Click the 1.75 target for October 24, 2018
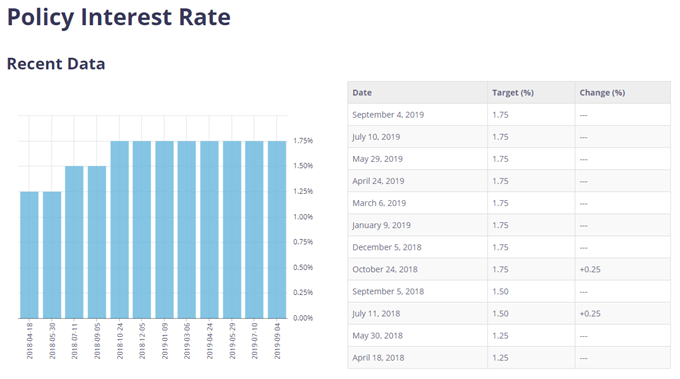The height and width of the screenshot is (379, 680). [500, 269]
